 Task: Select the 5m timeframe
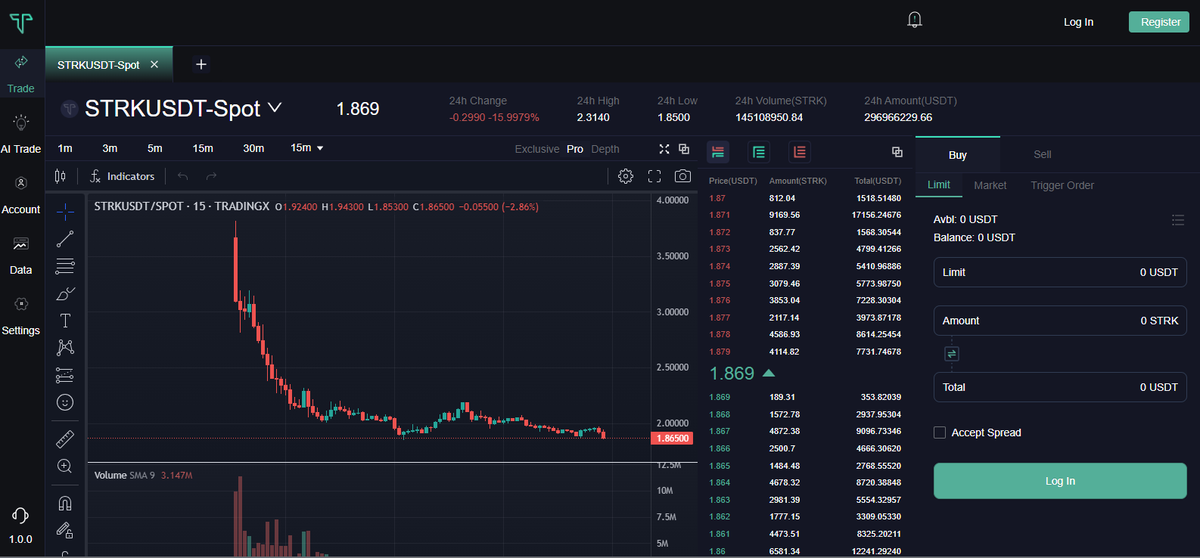[155, 148]
